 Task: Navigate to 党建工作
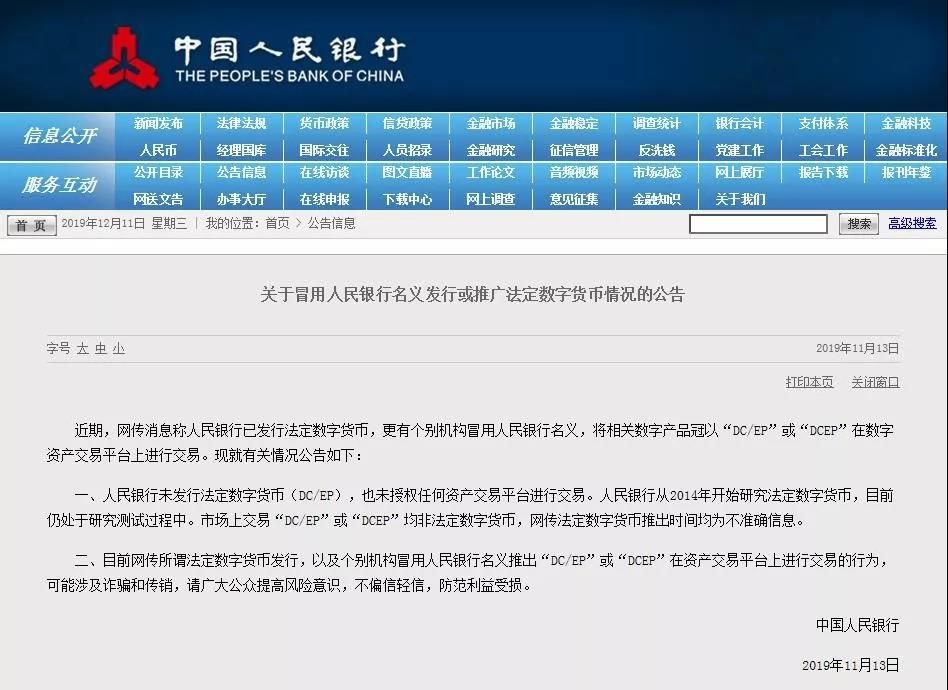[x=740, y=150]
